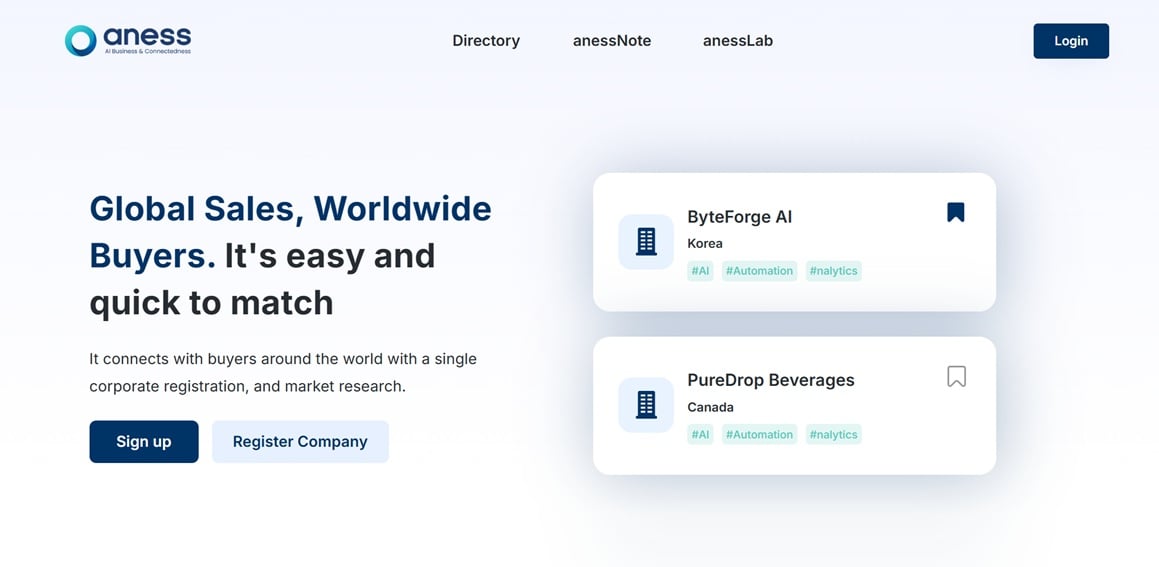Open the PureDrop Beverages company title
Viewport: 1159px width, 567px height.
tap(770, 380)
